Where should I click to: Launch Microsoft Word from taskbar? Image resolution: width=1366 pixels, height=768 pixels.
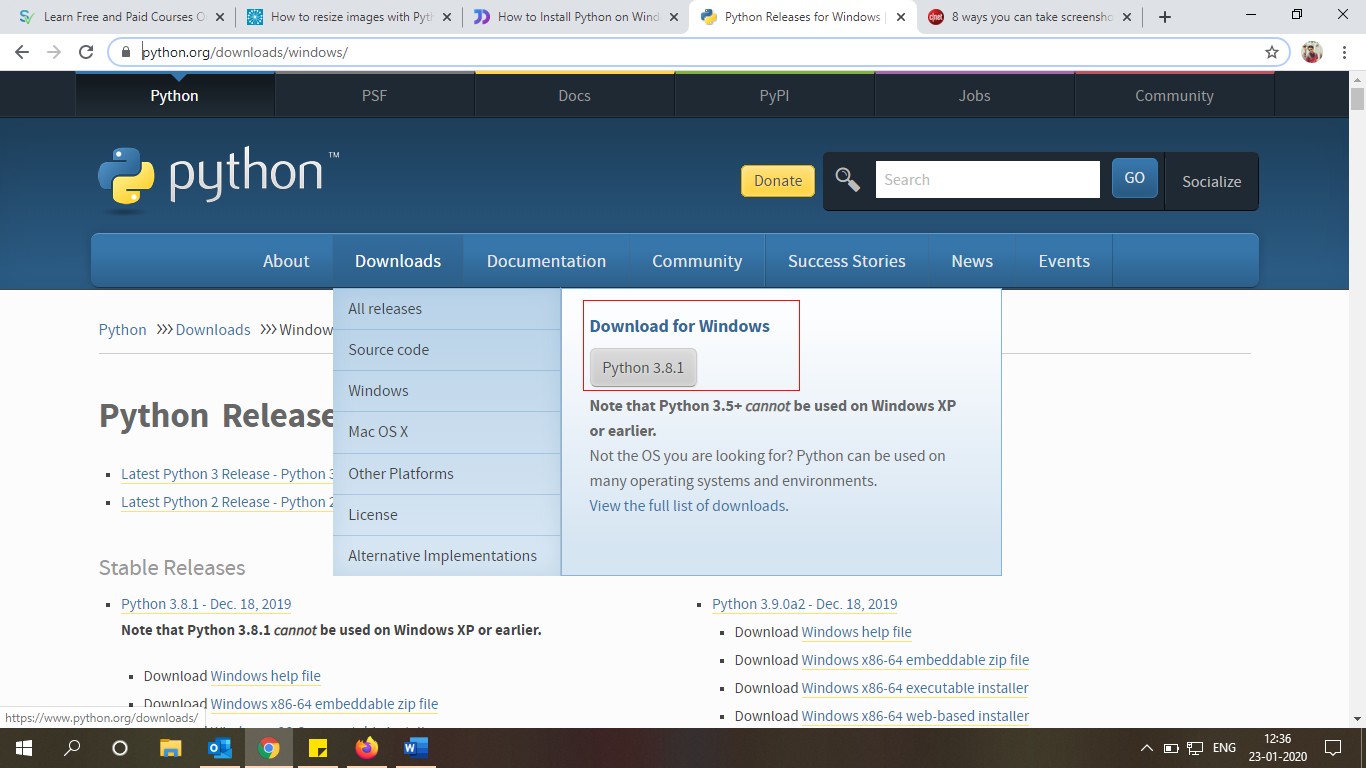[416, 747]
